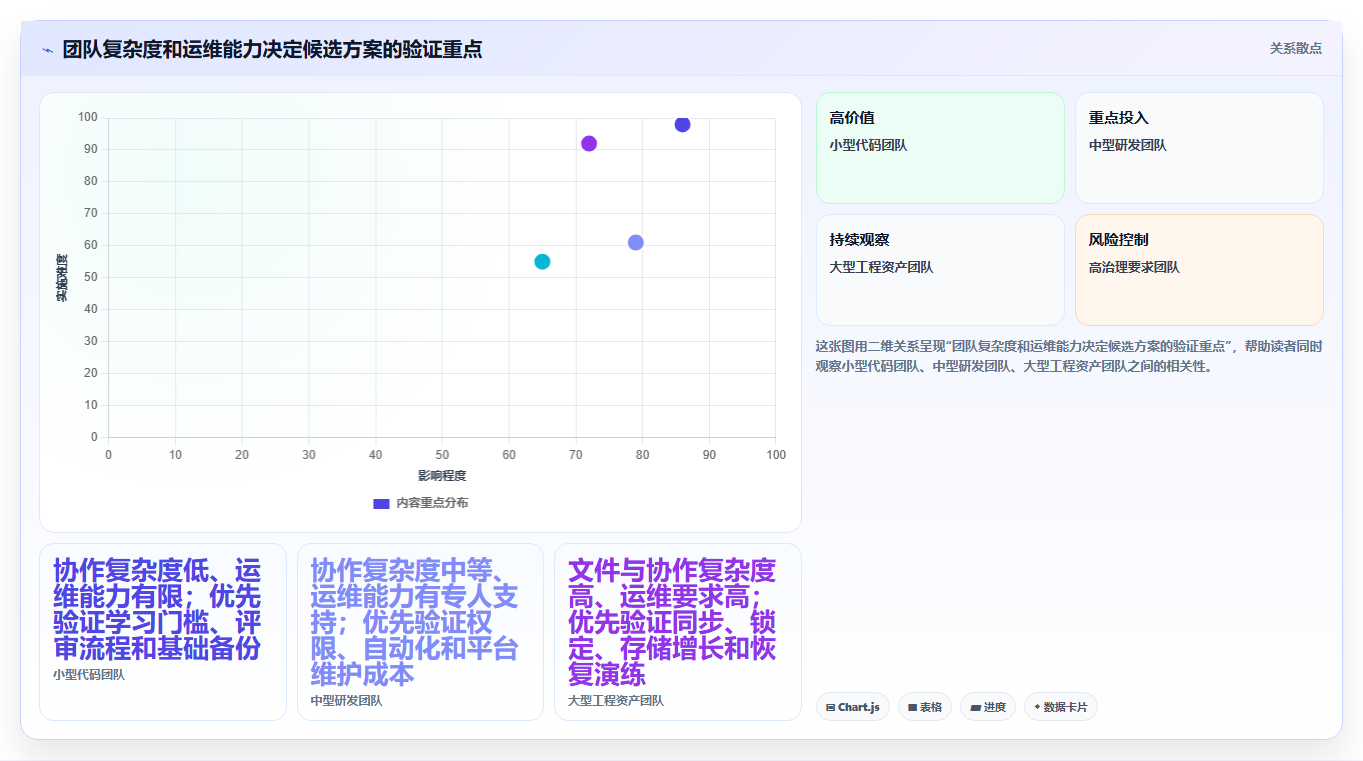Select the light violet scatter point near 61
Image resolution: width=1363 pixels, height=761 pixels.
636,243
